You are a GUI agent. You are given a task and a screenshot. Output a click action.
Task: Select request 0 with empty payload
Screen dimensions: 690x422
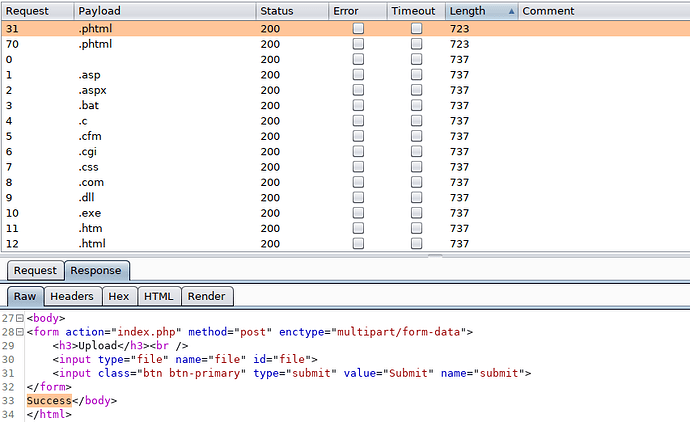[x=346, y=59]
